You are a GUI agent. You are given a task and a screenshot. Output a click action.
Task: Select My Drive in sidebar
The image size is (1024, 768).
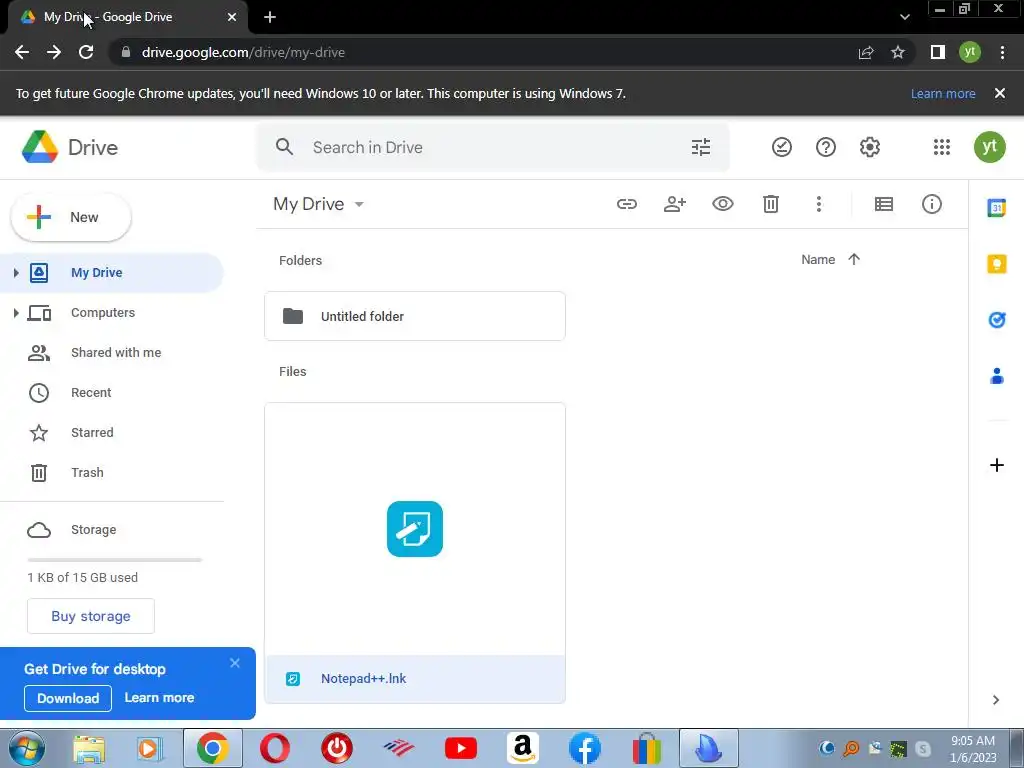pos(112,272)
